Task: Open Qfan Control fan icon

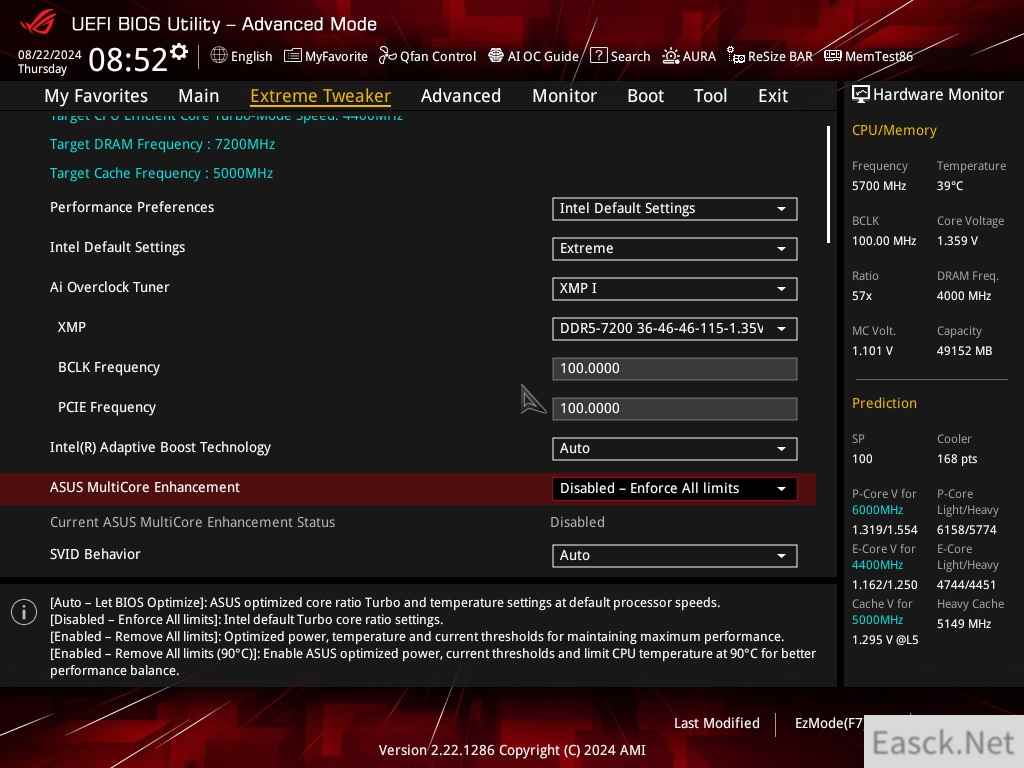Action: [x=387, y=56]
